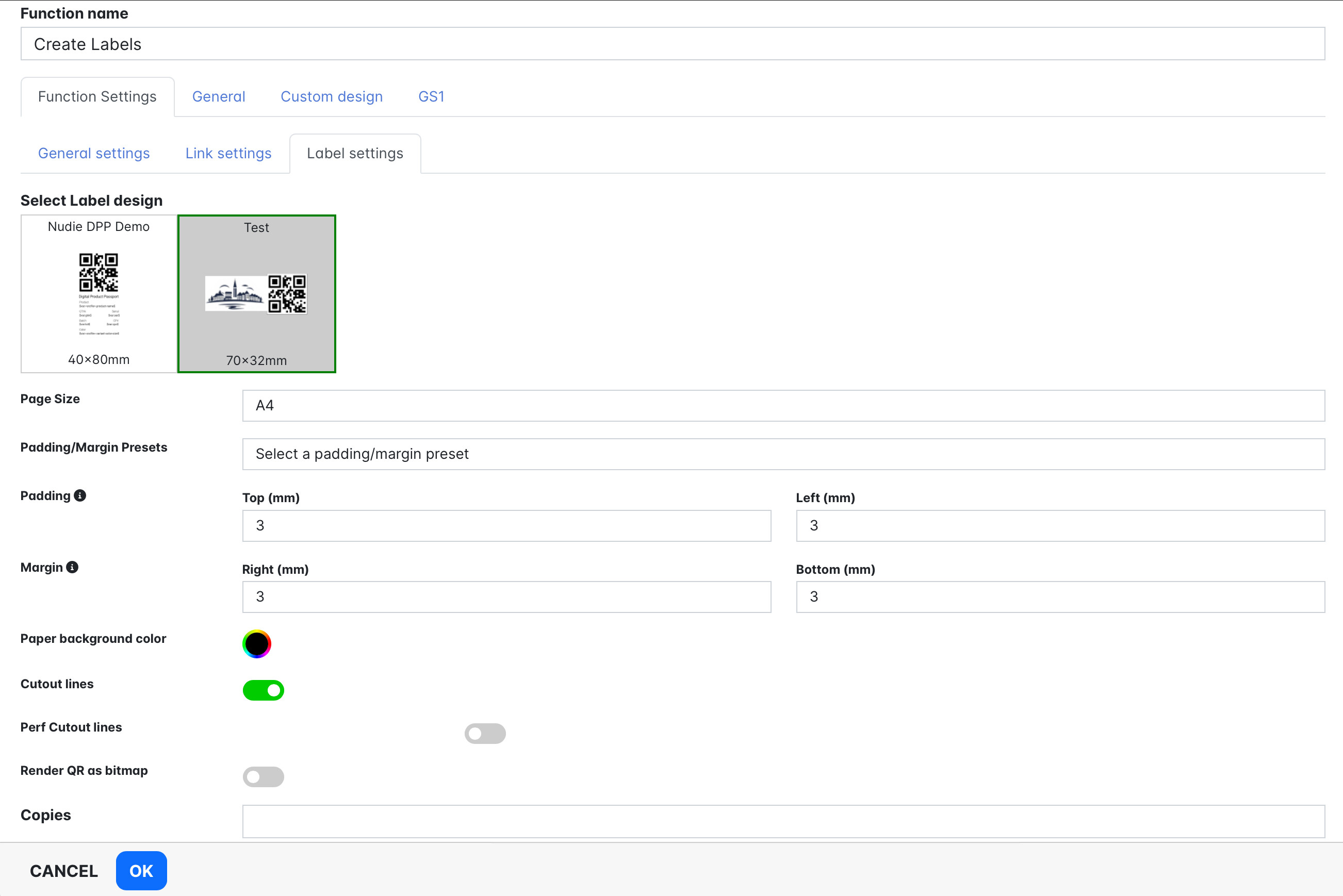This screenshot has width=1343, height=896.
Task: Click the Padding info icon
Action: point(80,495)
